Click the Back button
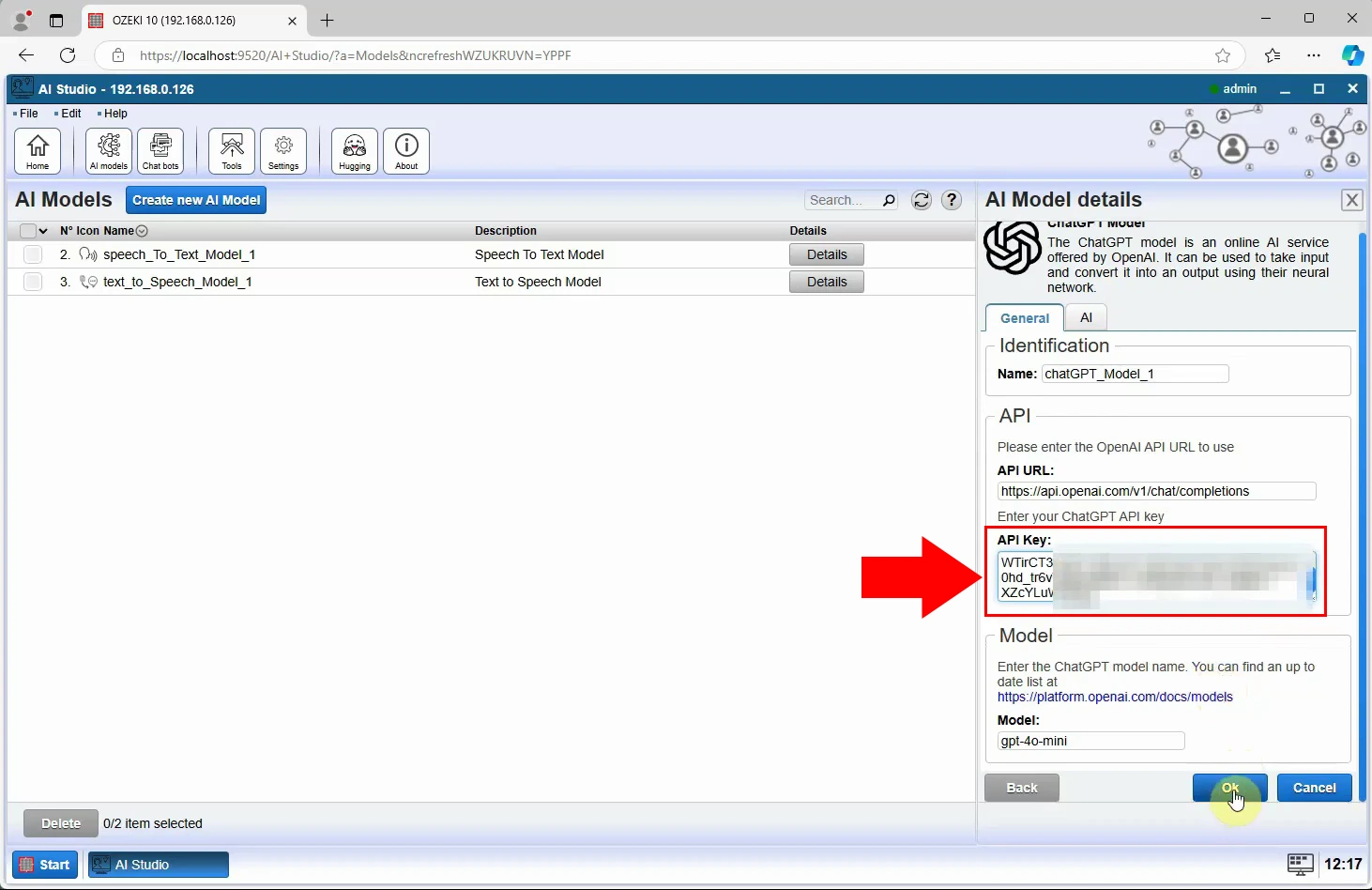The image size is (1372, 890). (1022, 788)
